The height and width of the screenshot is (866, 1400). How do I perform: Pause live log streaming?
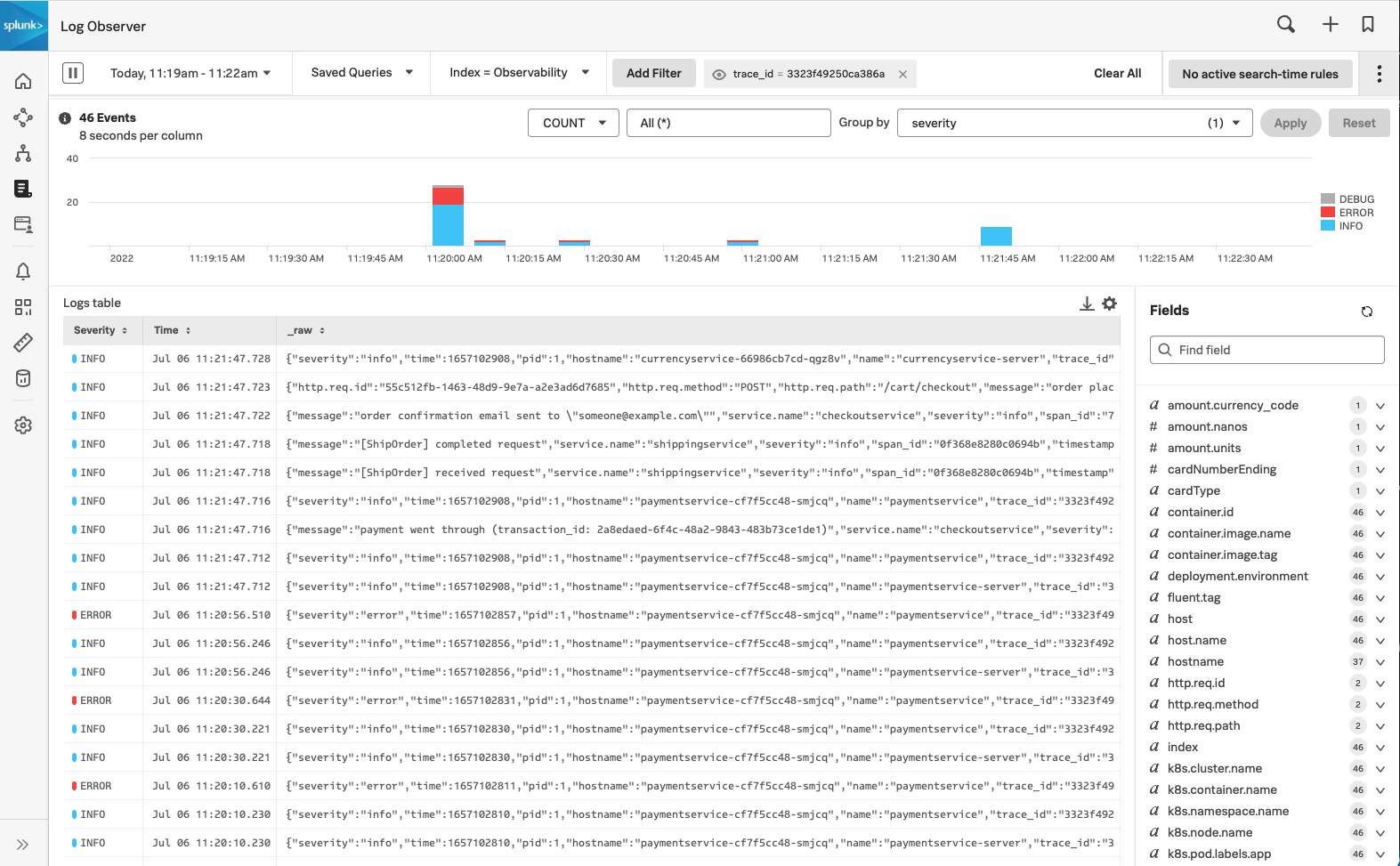coord(73,73)
